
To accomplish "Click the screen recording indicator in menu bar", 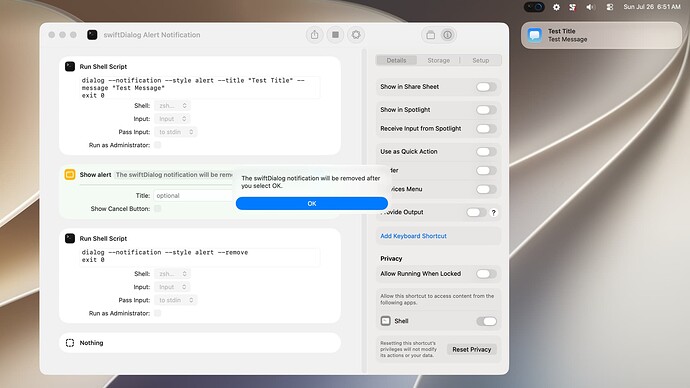I will point(534,7).
